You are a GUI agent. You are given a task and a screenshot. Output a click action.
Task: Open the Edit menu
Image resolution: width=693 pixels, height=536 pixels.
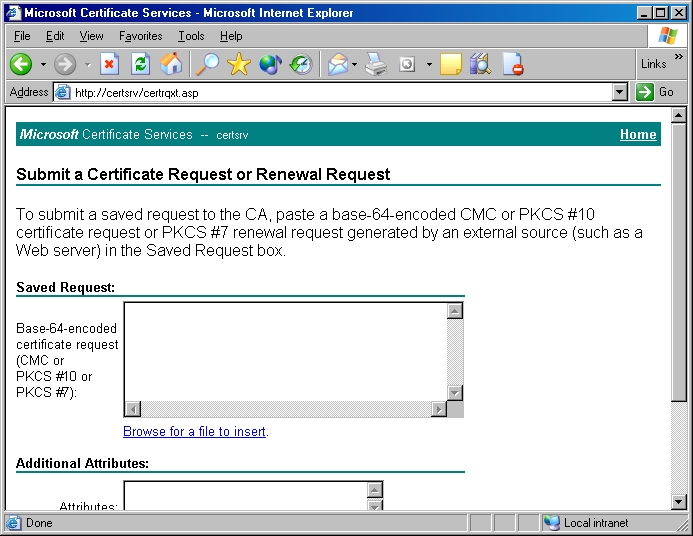point(55,36)
